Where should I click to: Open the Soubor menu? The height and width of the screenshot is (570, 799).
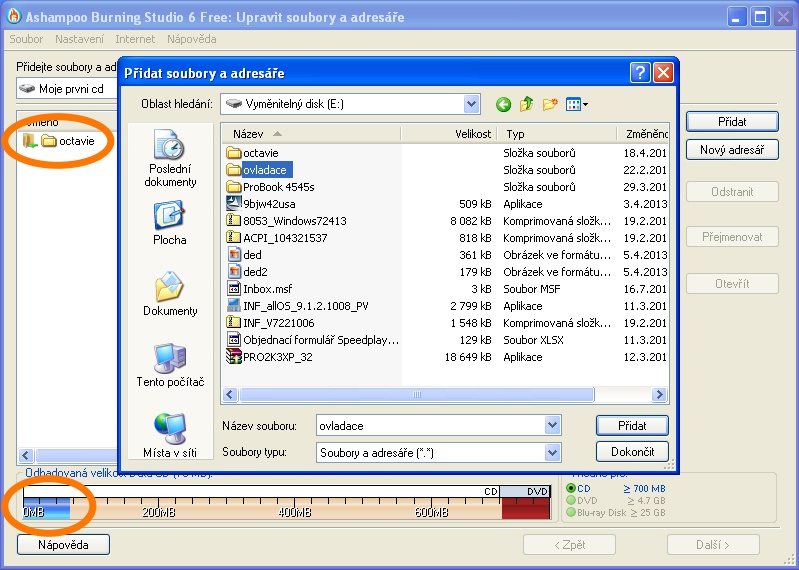pos(27,39)
